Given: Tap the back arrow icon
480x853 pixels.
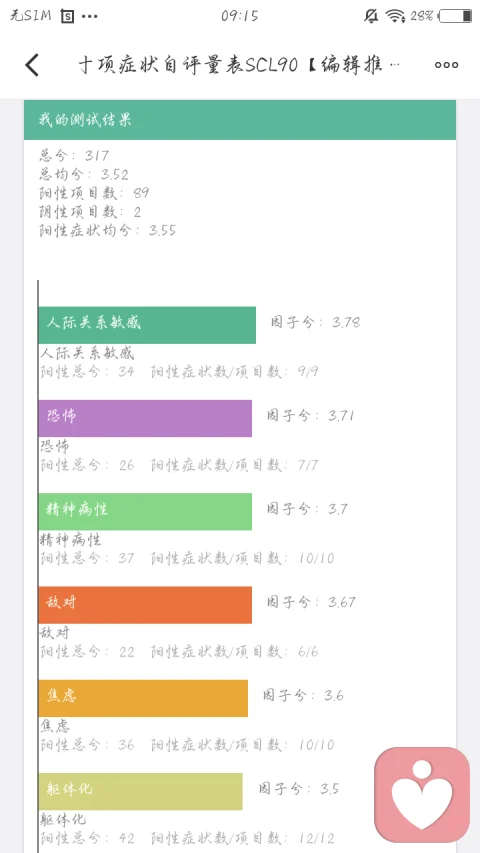Looking at the screenshot, I should coord(32,65).
